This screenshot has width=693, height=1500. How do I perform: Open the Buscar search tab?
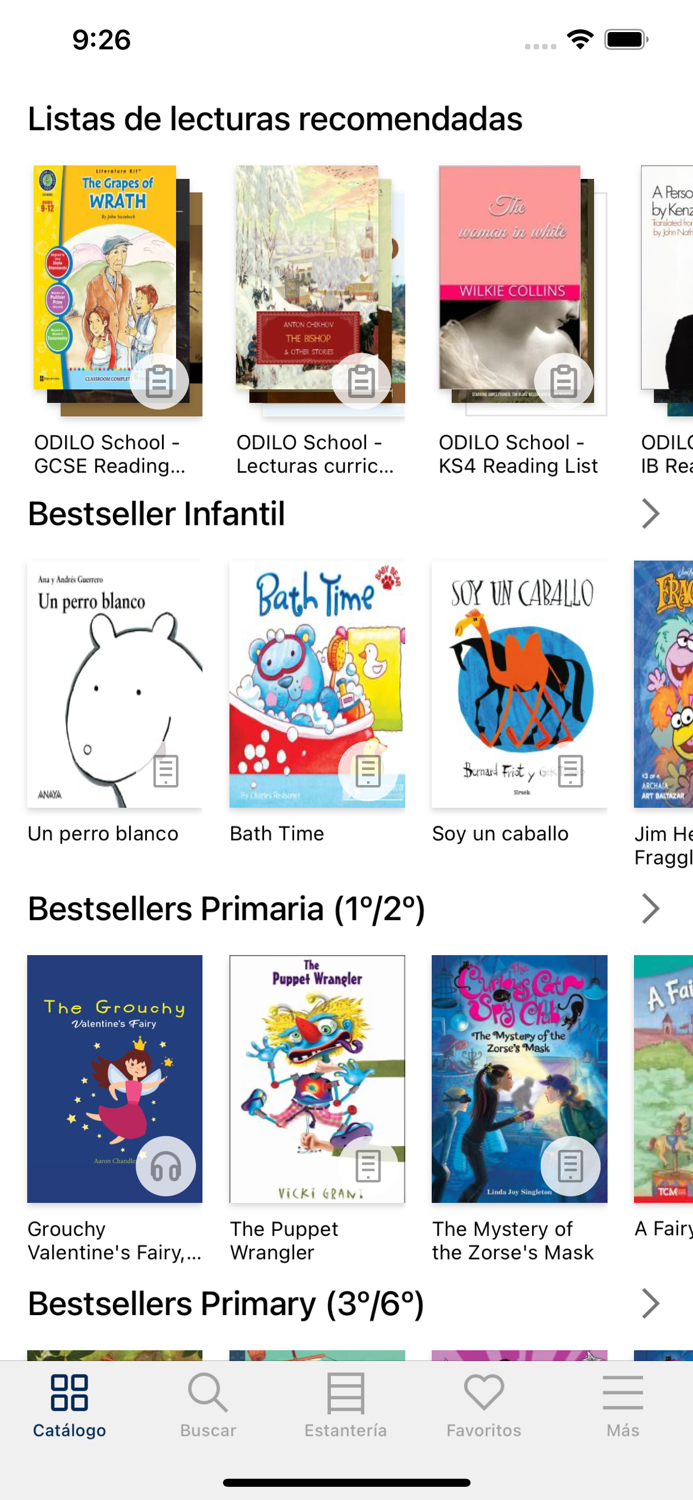[x=208, y=1405]
